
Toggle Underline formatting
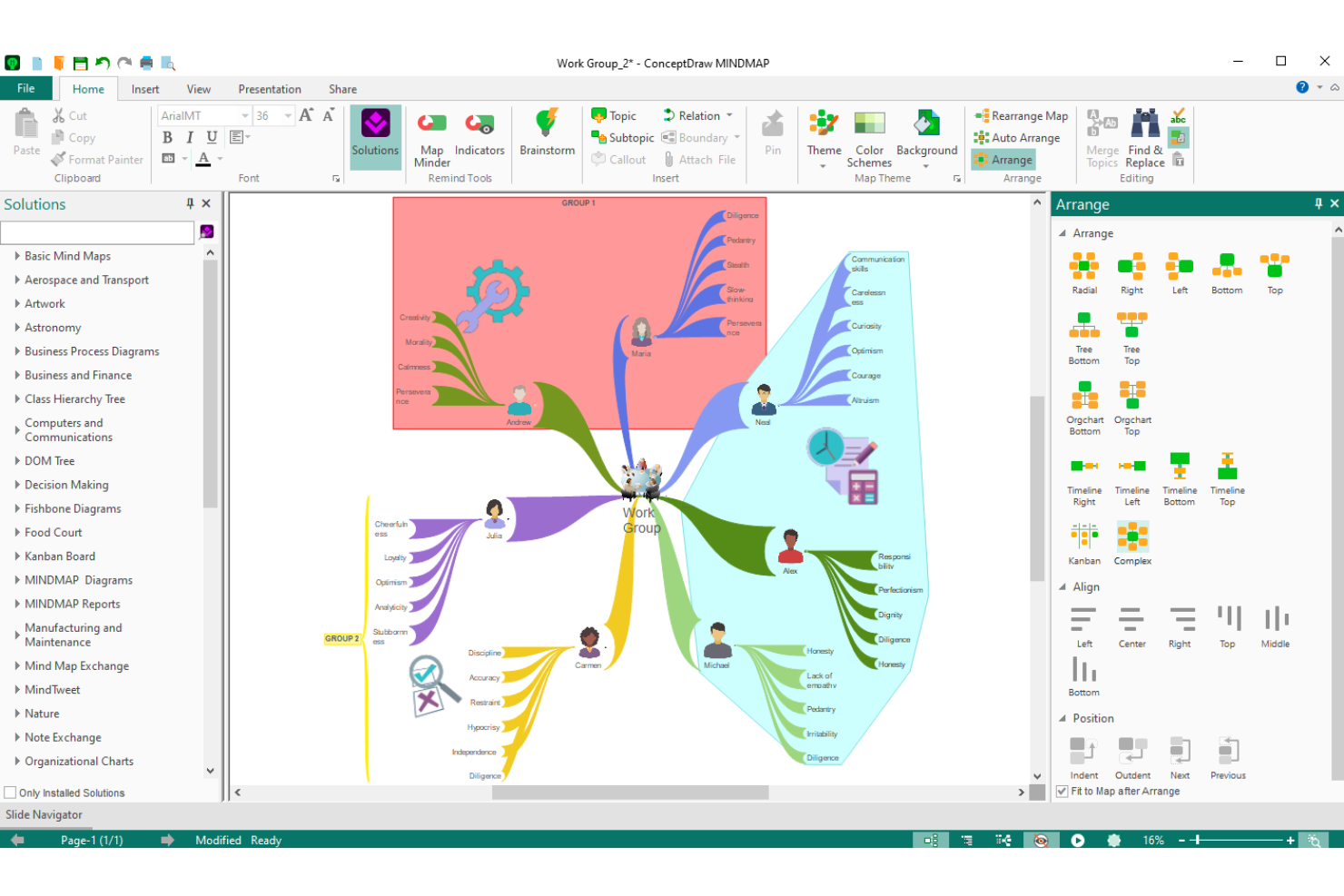212,137
